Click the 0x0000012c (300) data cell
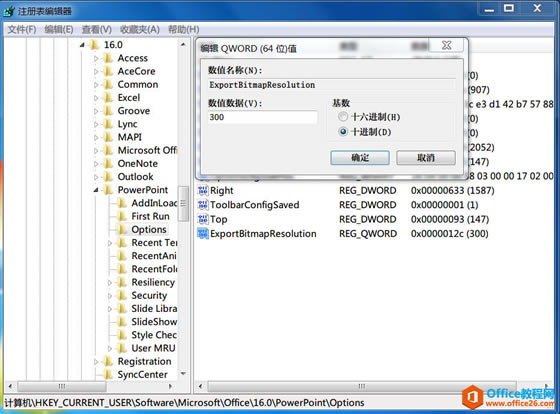The height and width of the screenshot is (414, 560). 449,234
